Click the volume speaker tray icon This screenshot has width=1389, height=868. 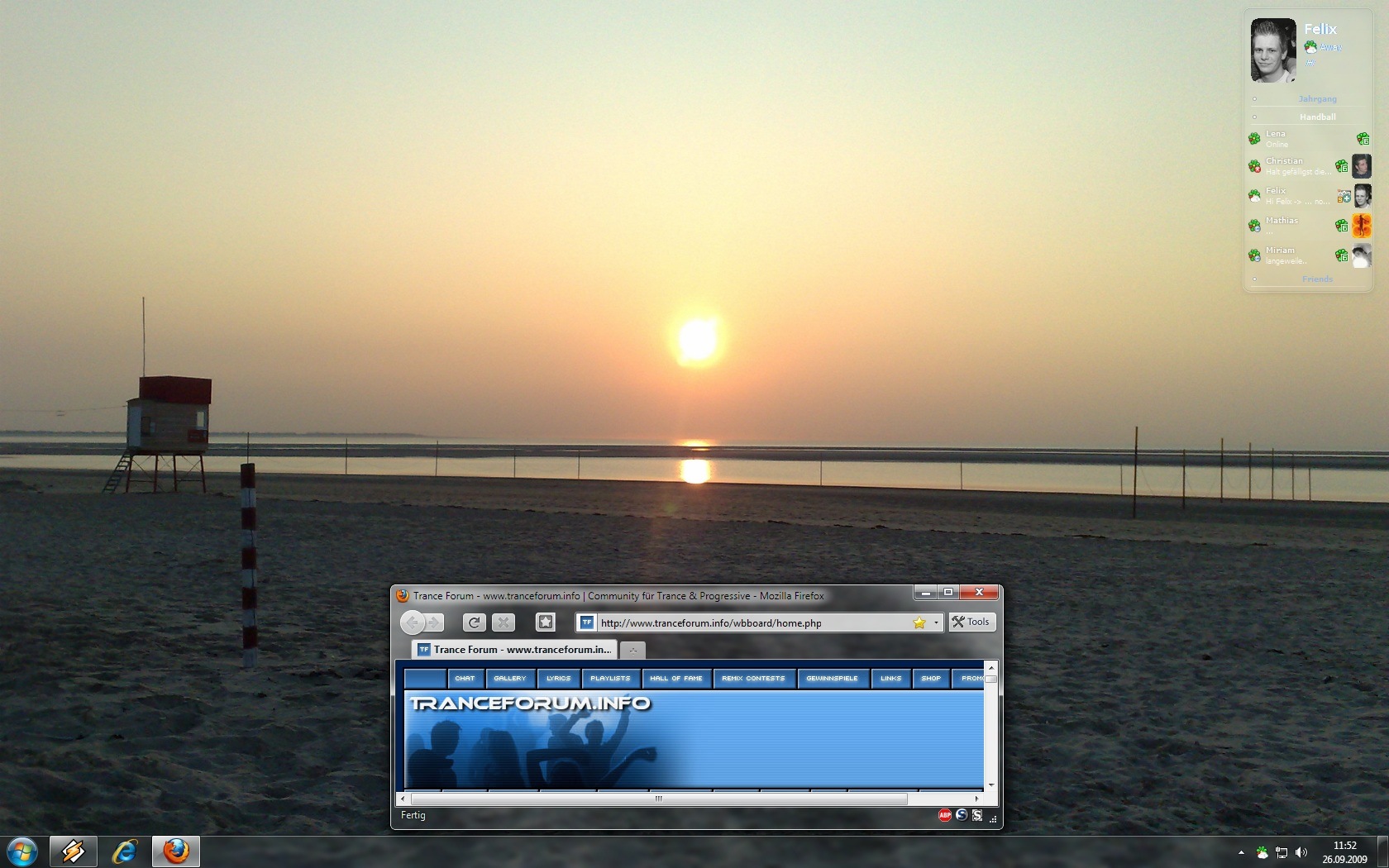coord(1301,852)
